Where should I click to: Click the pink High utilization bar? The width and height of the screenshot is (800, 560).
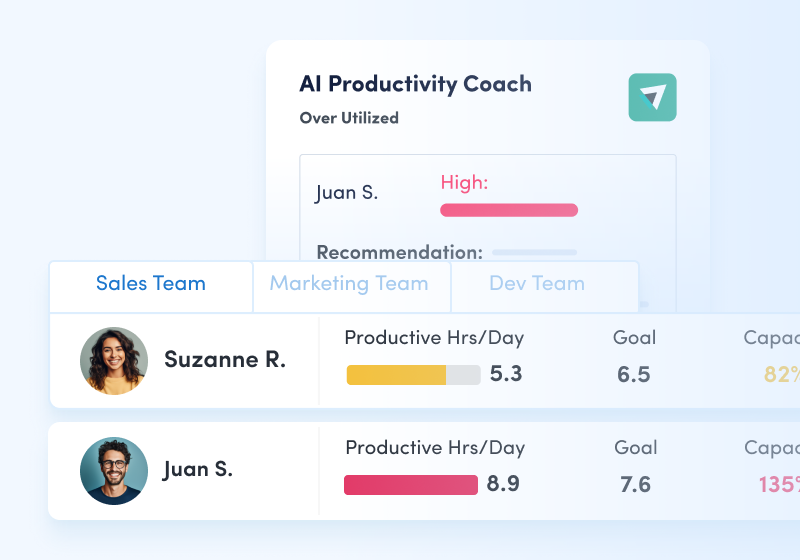pyautogui.click(x=509, y=210)
